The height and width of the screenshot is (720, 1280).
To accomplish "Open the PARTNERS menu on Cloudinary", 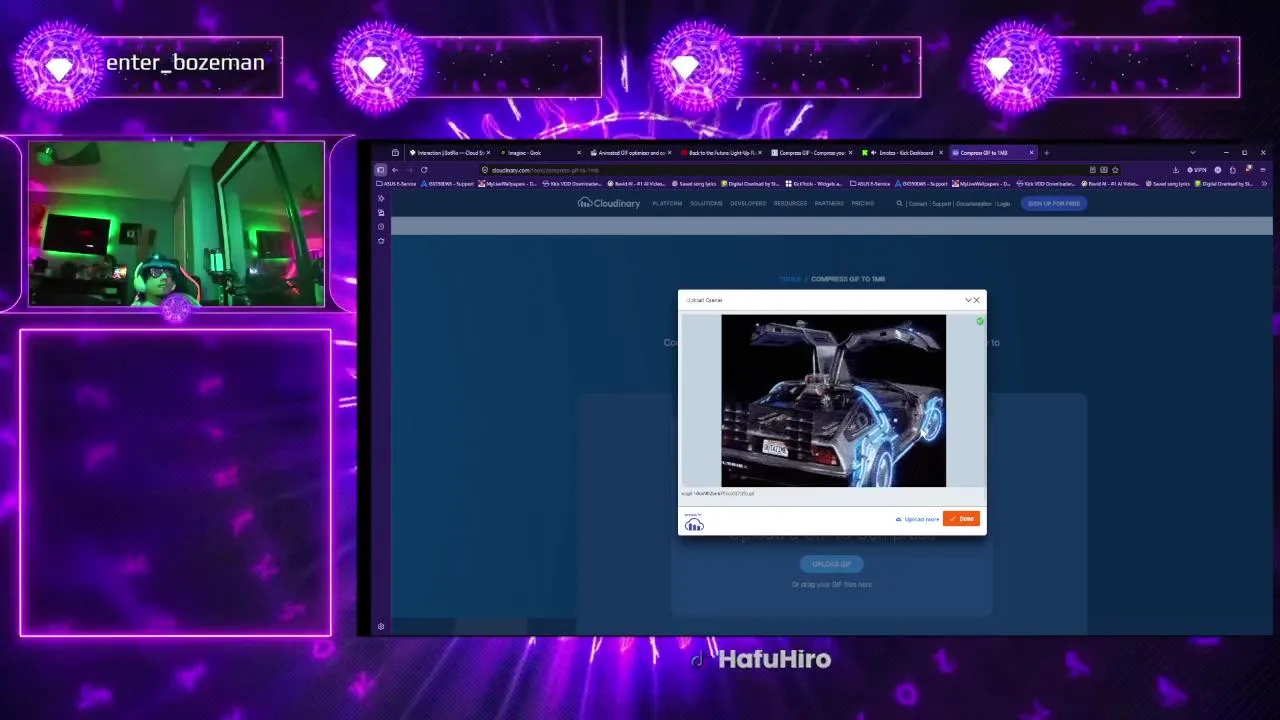I will tap(829, 203).
